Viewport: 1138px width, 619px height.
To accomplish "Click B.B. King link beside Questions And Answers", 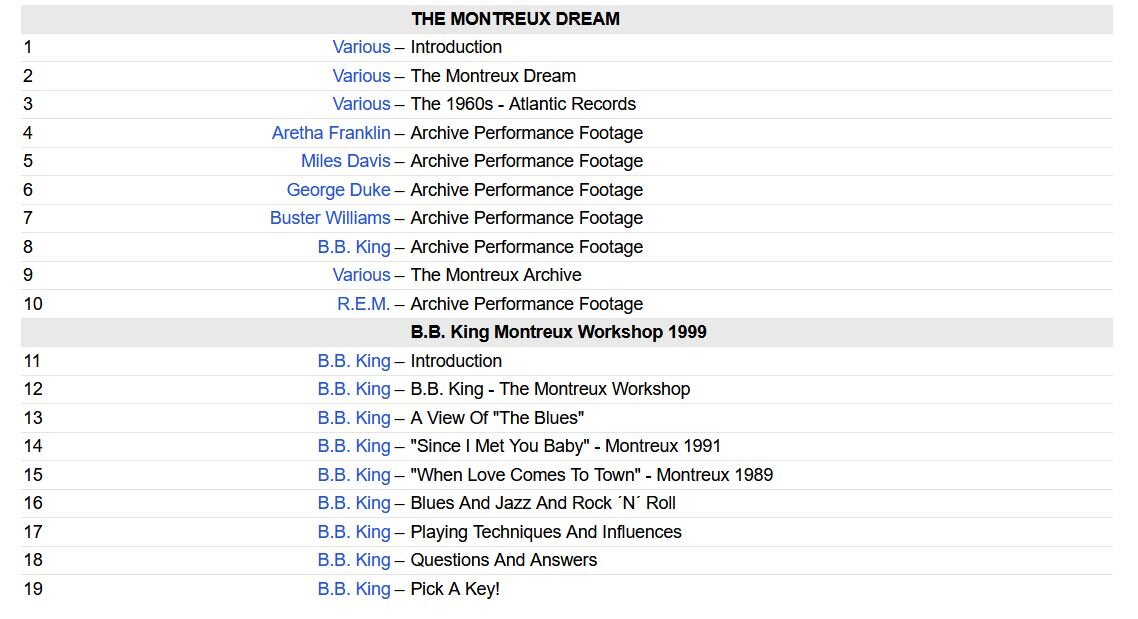I will click(x=354, y=560).
